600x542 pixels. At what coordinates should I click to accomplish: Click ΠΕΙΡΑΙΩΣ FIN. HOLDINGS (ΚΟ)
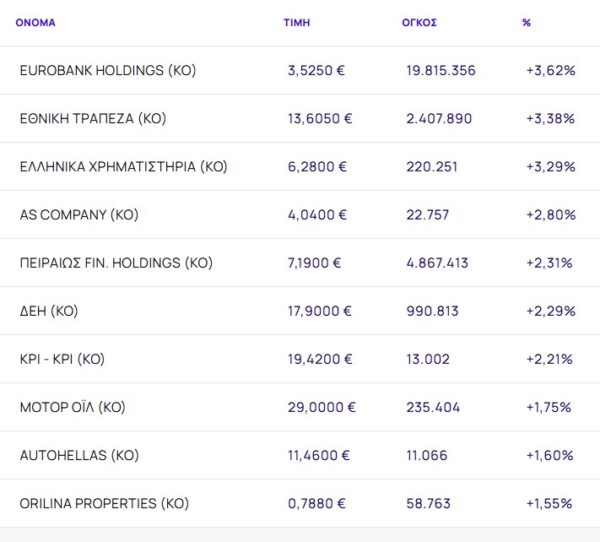116,263
